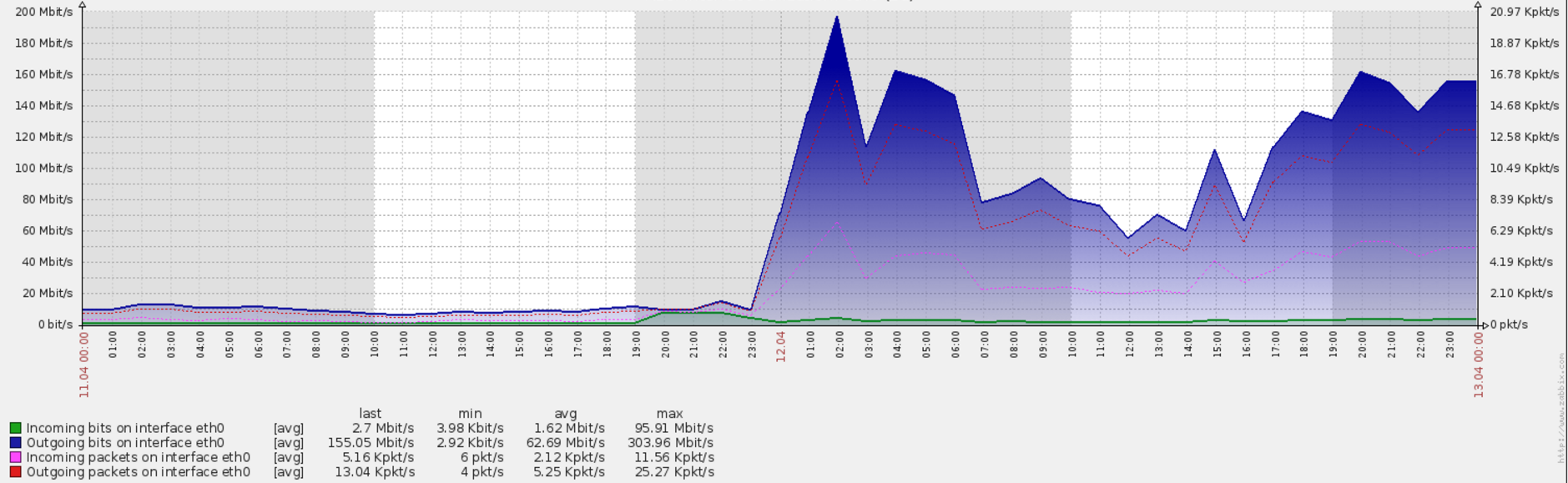The width and height of the screenshot is (1568, 483).
Task: Click the '0 pkt/s' right axis label
Action: coord(1509,325)
